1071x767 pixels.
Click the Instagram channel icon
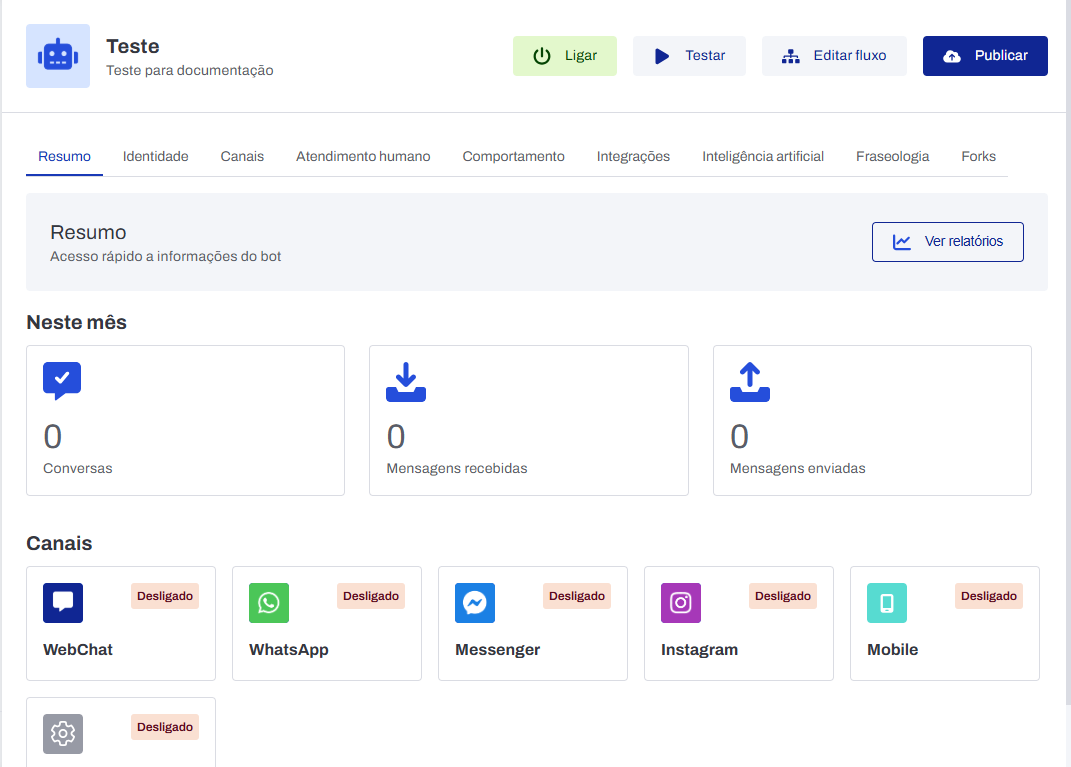click(681, 603)
